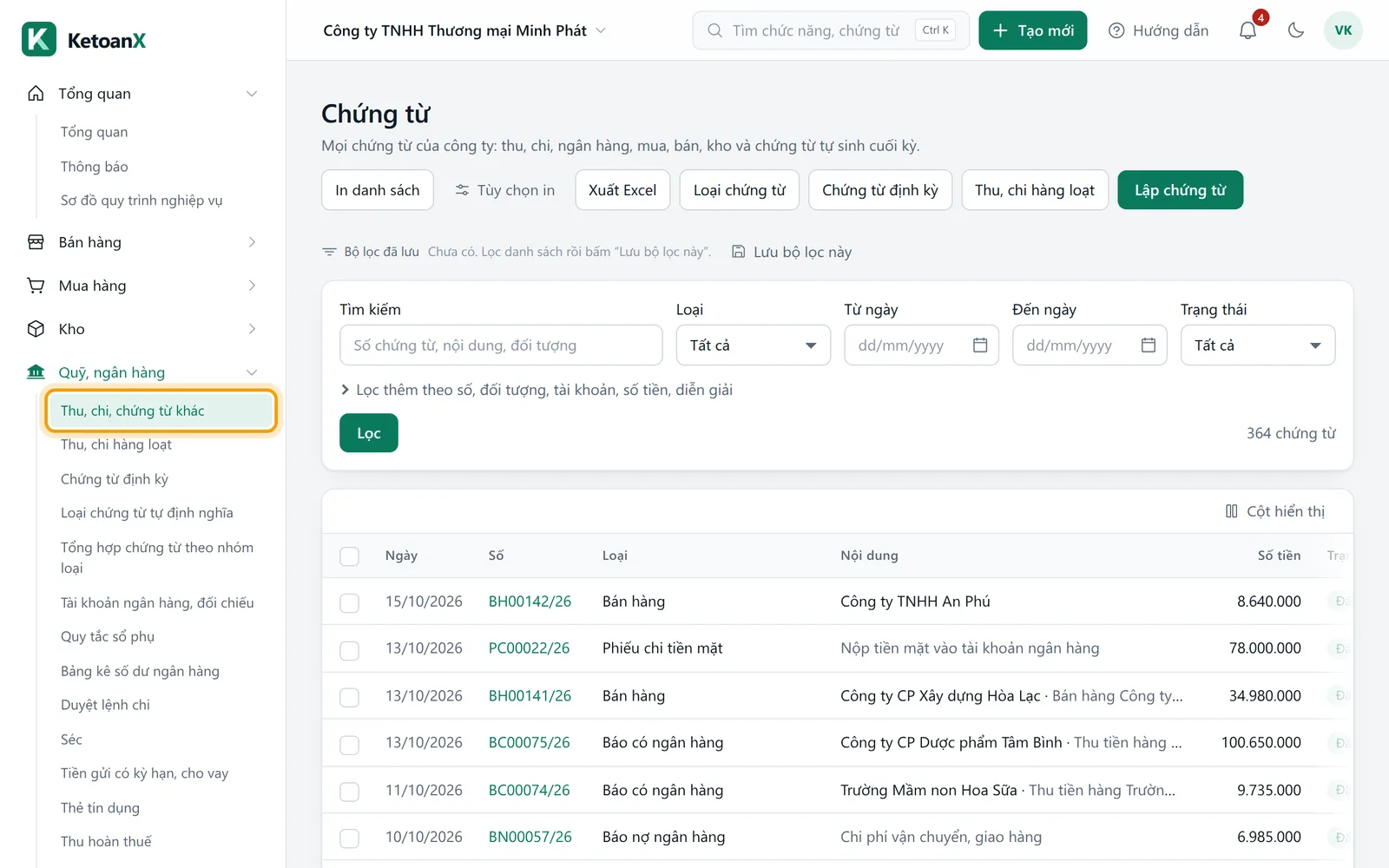
Task: Tick checkbox for row PC00022/26
Action: click(x=349, y=650)
